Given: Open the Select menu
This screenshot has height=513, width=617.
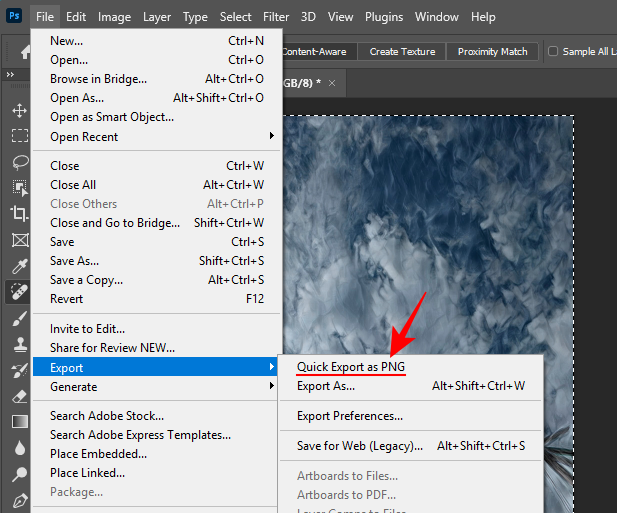Looking at the screenshot, I should pyautogui.click(x=235, y=17).
